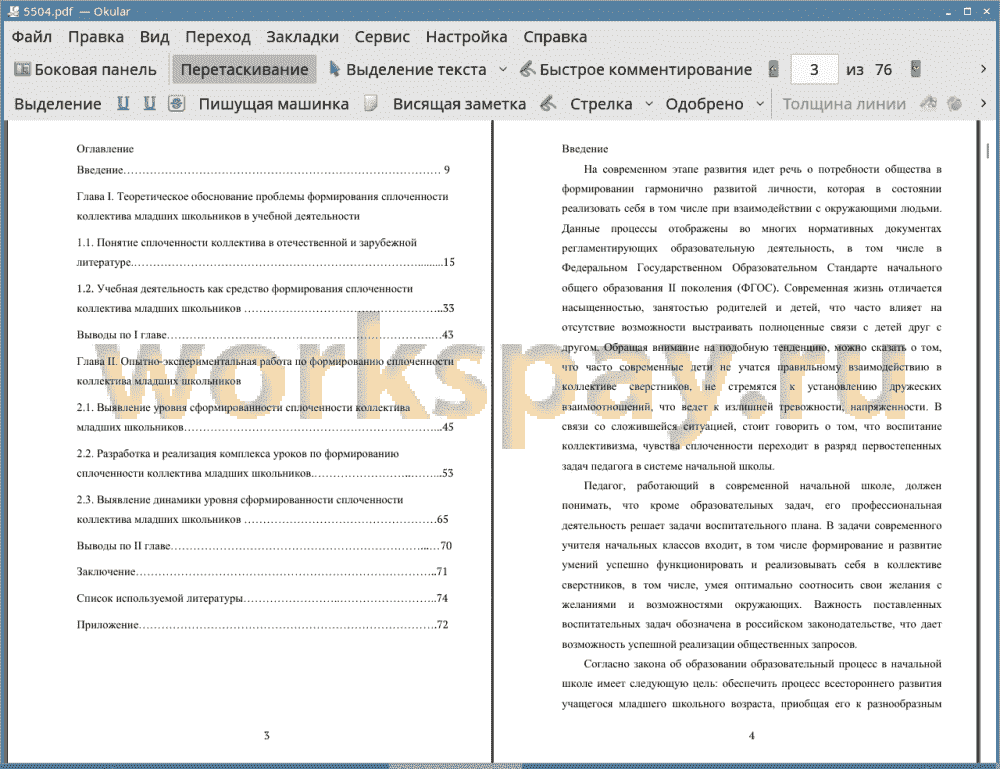Open the Переход menu
The image size is (1000, 769).
click(217, 37)
